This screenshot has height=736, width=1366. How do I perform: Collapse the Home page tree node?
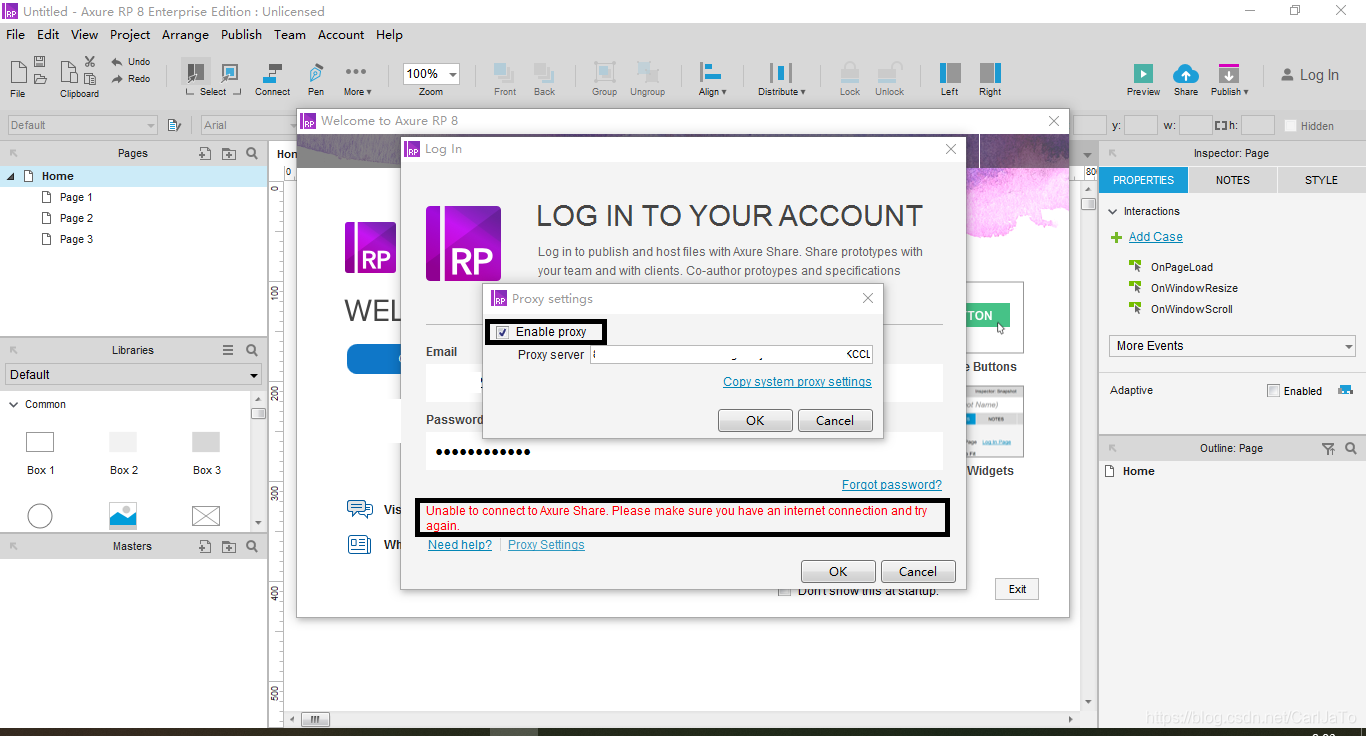(x=10, y=176)
